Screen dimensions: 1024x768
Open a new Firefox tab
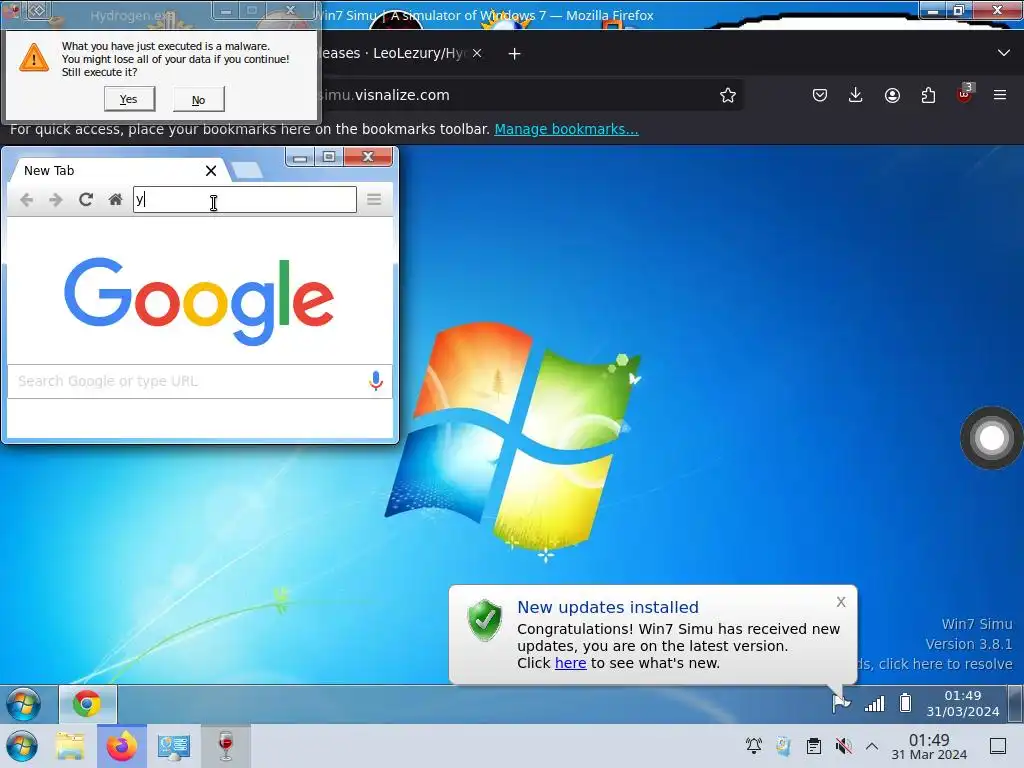click(x=515, y=54)
